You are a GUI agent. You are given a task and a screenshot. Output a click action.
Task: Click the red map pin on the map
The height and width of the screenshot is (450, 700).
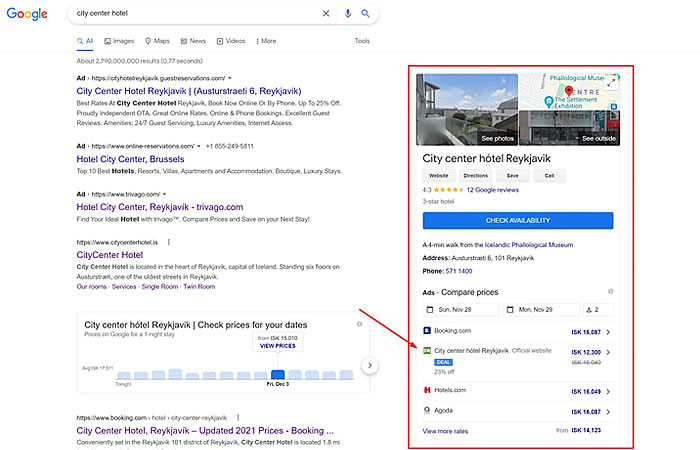click(569, 91)
